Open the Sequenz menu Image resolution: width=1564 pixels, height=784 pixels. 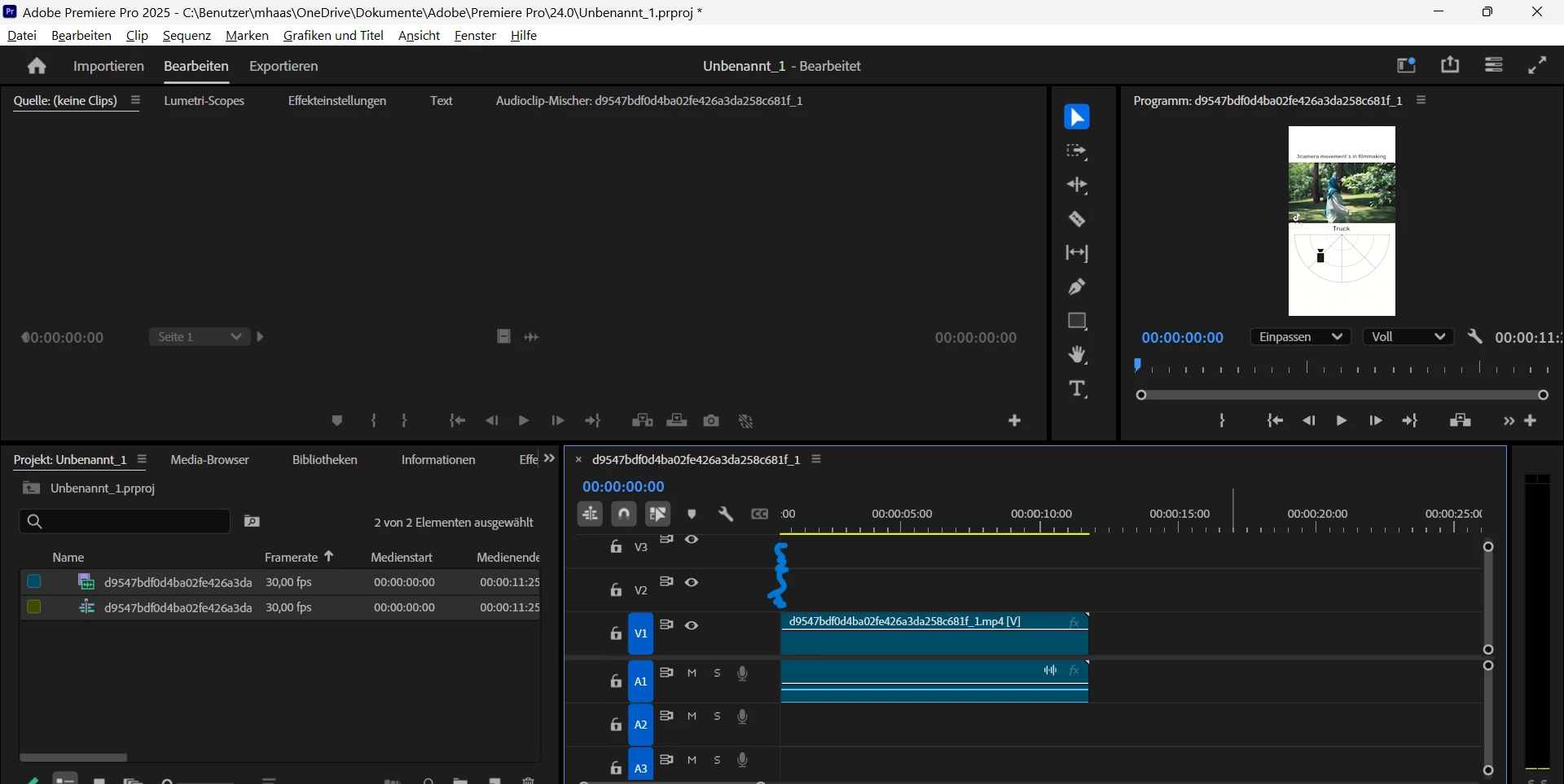tap(187, 35)
